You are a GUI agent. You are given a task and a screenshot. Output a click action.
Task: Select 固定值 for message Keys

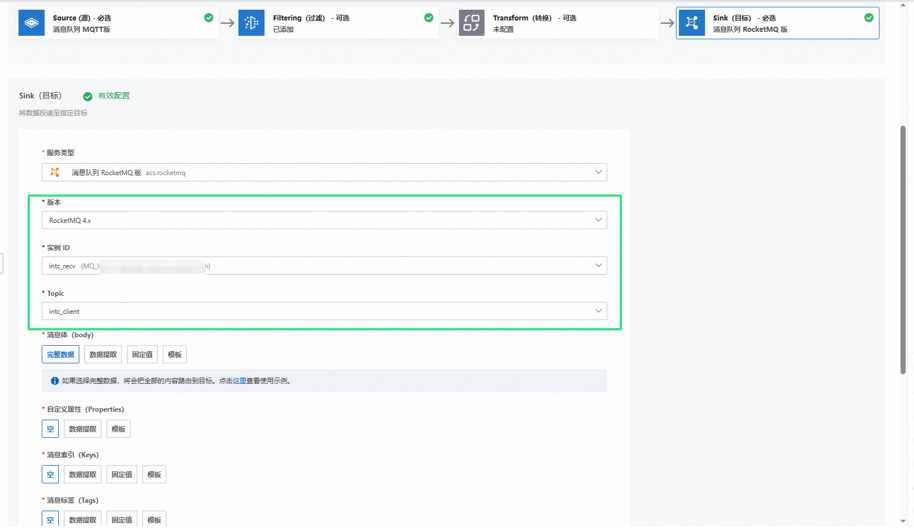(x=122, y=474)
